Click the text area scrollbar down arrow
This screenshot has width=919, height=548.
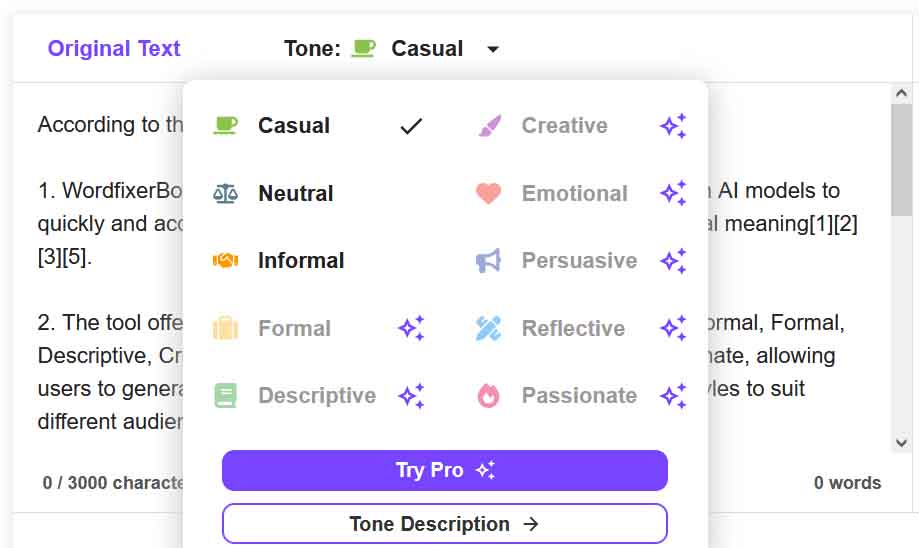pos(901,443)
